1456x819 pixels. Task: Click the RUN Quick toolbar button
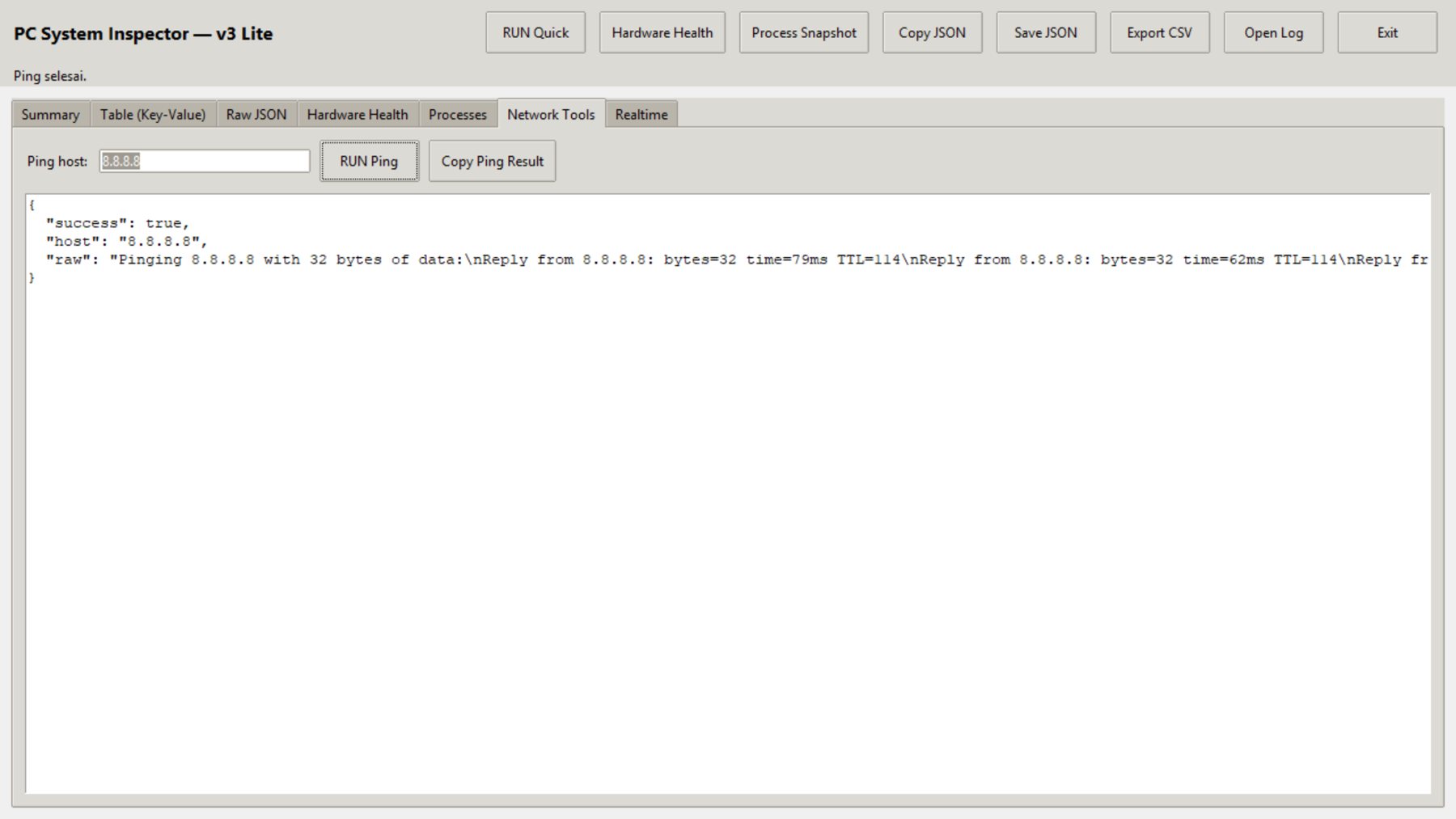(535, 32)
